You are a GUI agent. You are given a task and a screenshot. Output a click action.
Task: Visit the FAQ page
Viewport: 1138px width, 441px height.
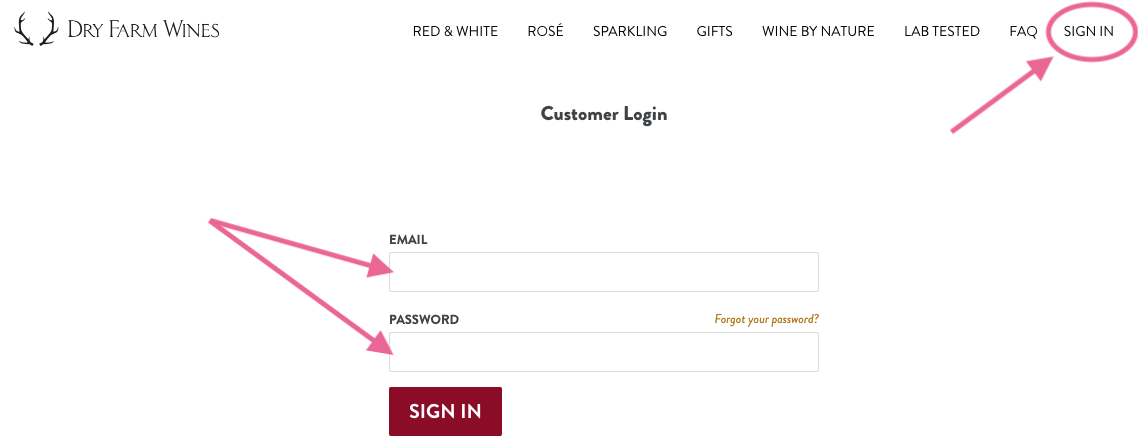[x=1023, y=31]
